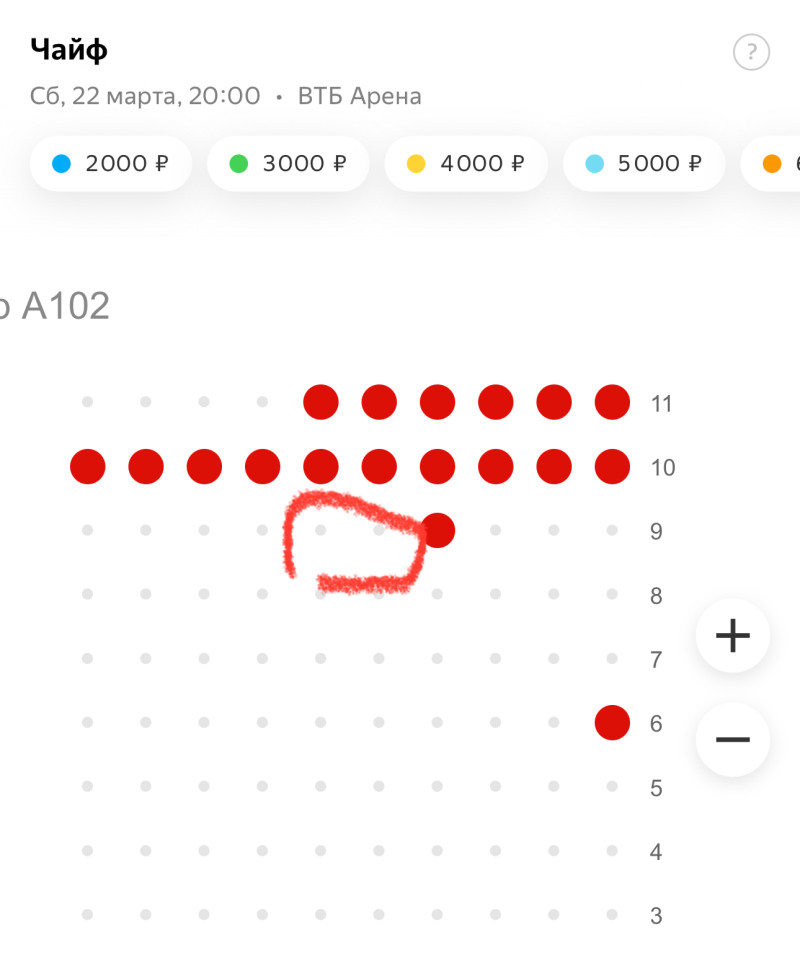Zoom out with the minus button
Viewport: 800px width, 953px height.
point(732,740)
